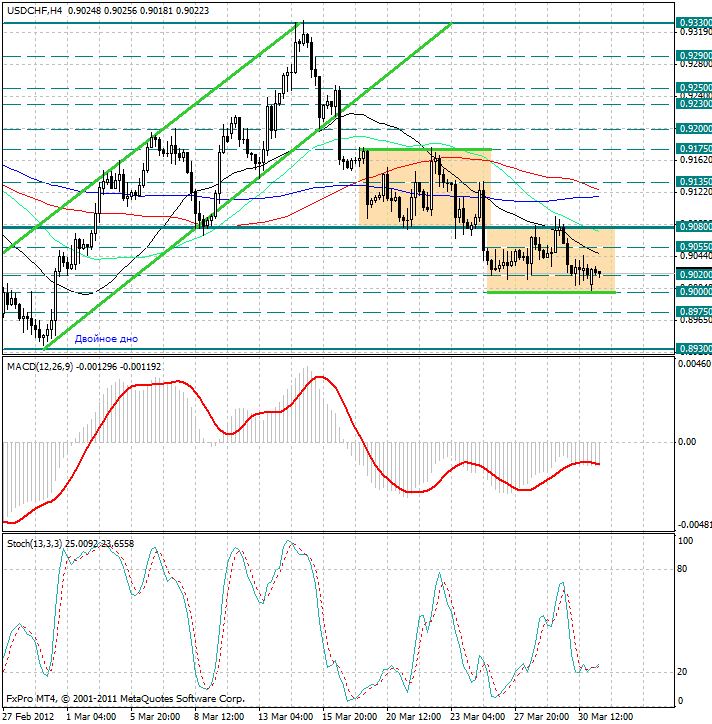Select the 0.9330 price level label
This screenshot has height=724, width=712.
click(x=694, y=23)
